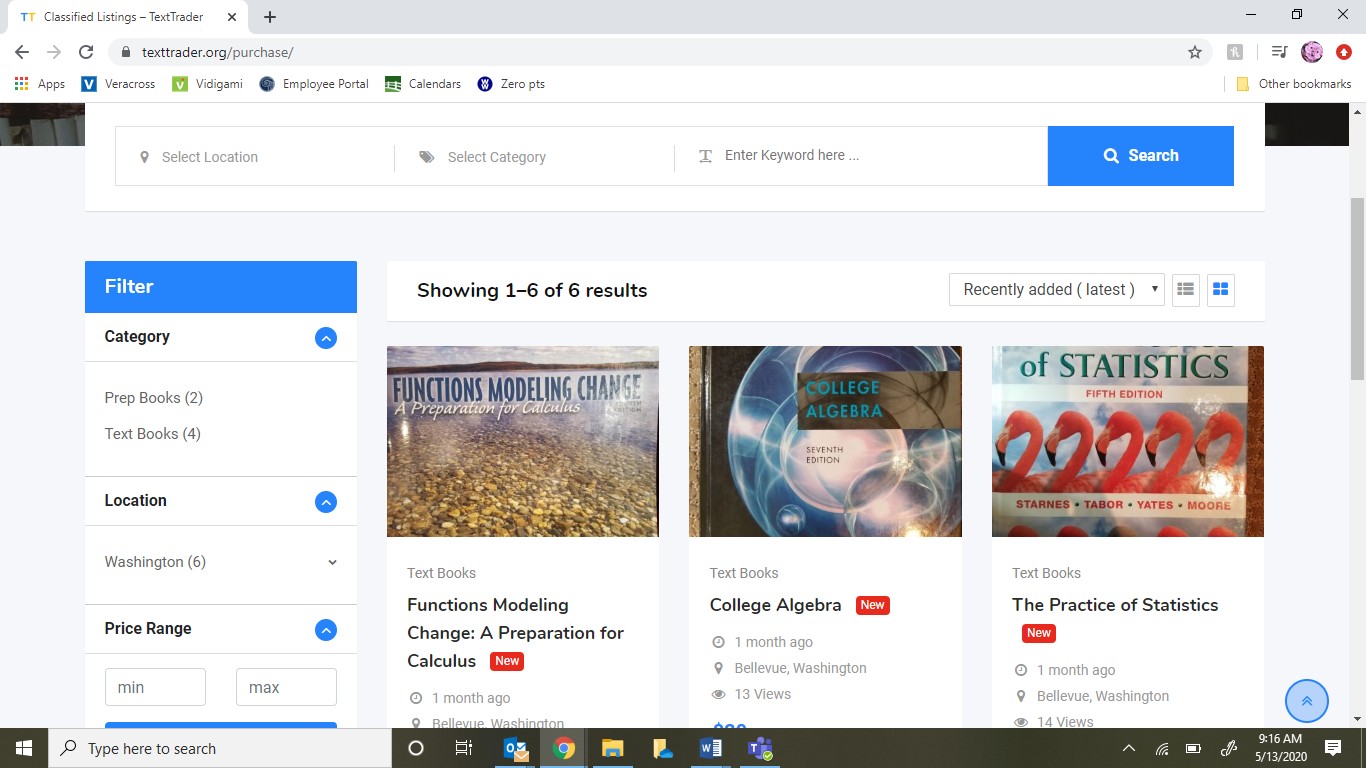Viewport: 1366px width, 768px height.
Task: Click the Apps grid bookmark icon
Action: [x=22, y=84]
